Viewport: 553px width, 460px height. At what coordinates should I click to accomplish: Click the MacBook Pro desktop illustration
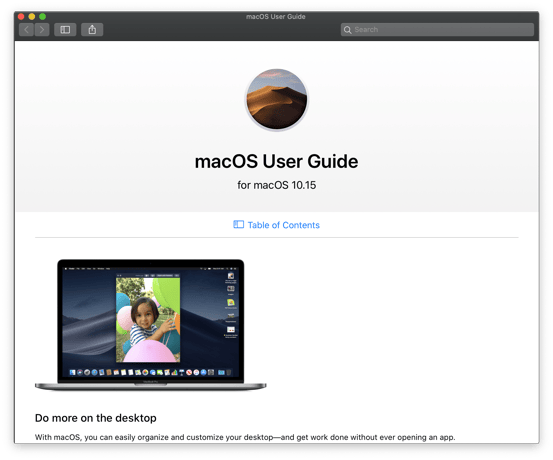[151, 325]
